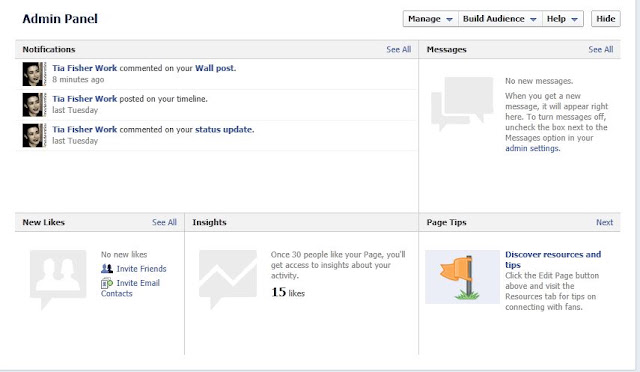The width and height of the screenshot is (640, 372).
Task: Go to Next page tip
Action: 604,222
